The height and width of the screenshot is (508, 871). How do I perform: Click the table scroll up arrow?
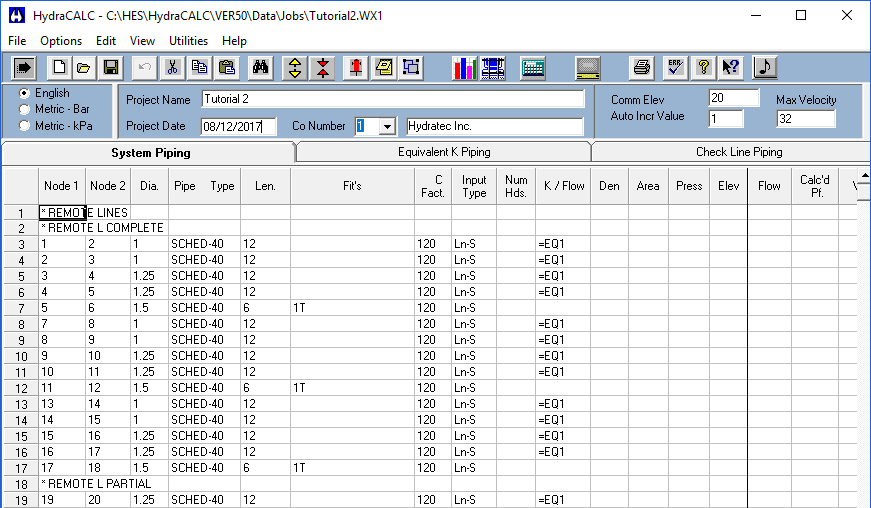pos(864,175)
